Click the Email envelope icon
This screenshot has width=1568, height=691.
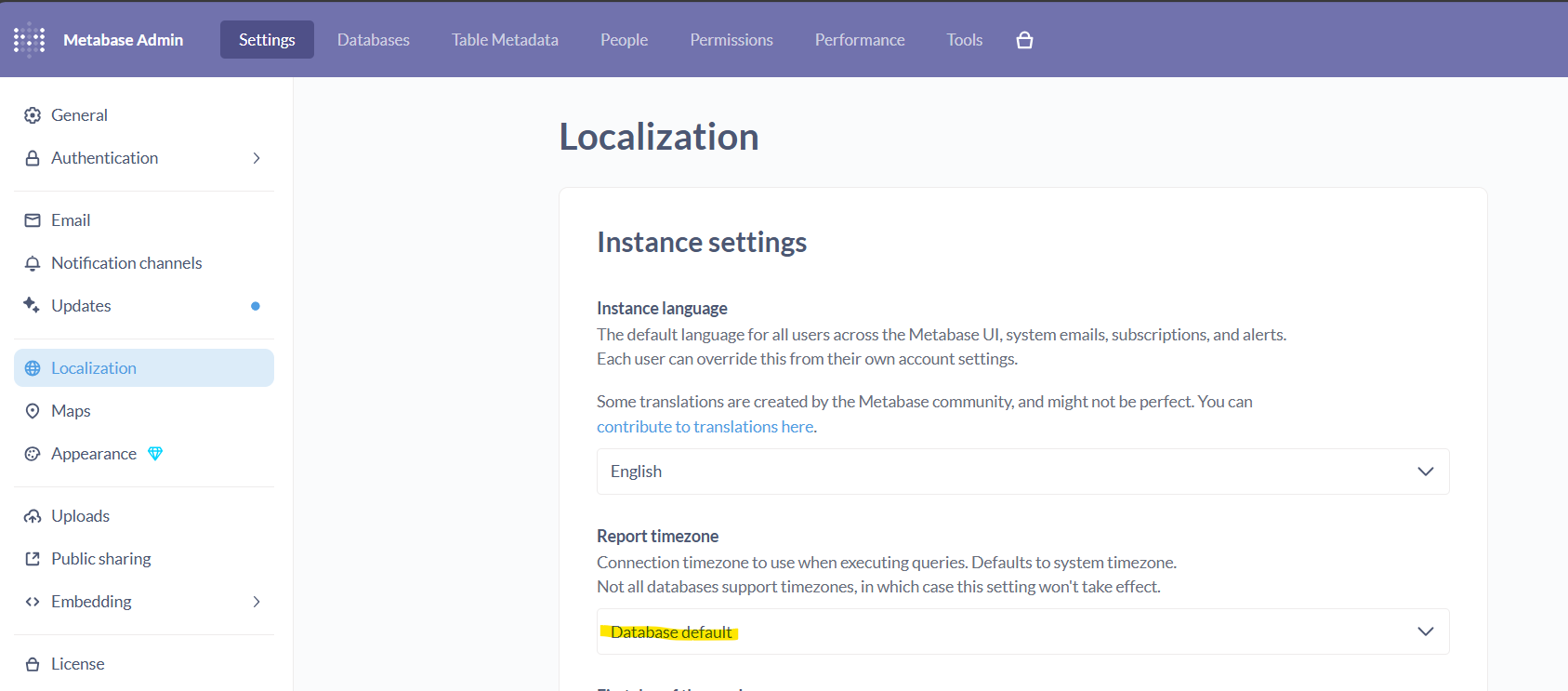click(x=33, y=220)
